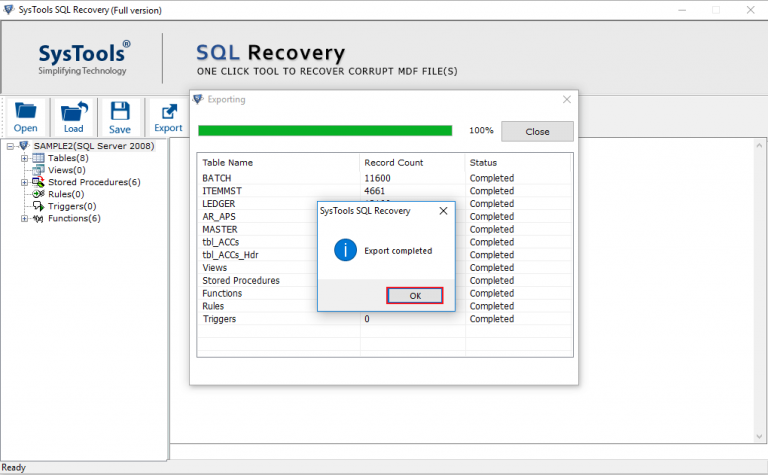The height and width of the screenshot is (475, 768).
Task: Select the Views(0) icon in tree
Action: [x=38, y=170]
